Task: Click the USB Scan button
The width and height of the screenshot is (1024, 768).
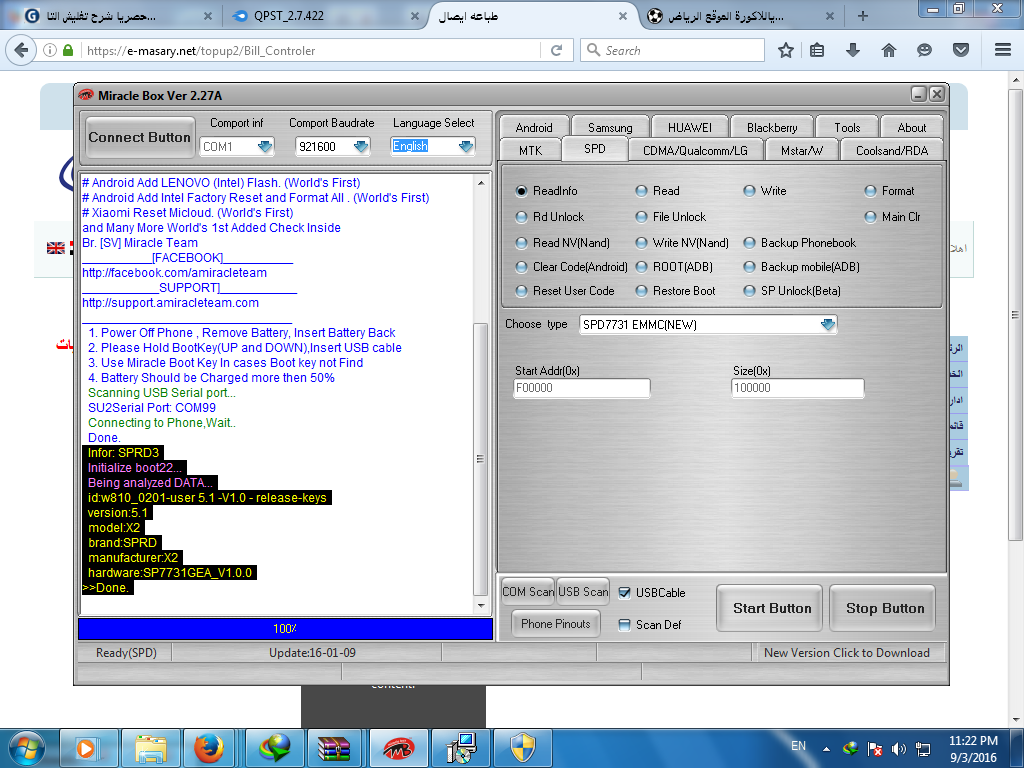Action: (x=583, y=592)
